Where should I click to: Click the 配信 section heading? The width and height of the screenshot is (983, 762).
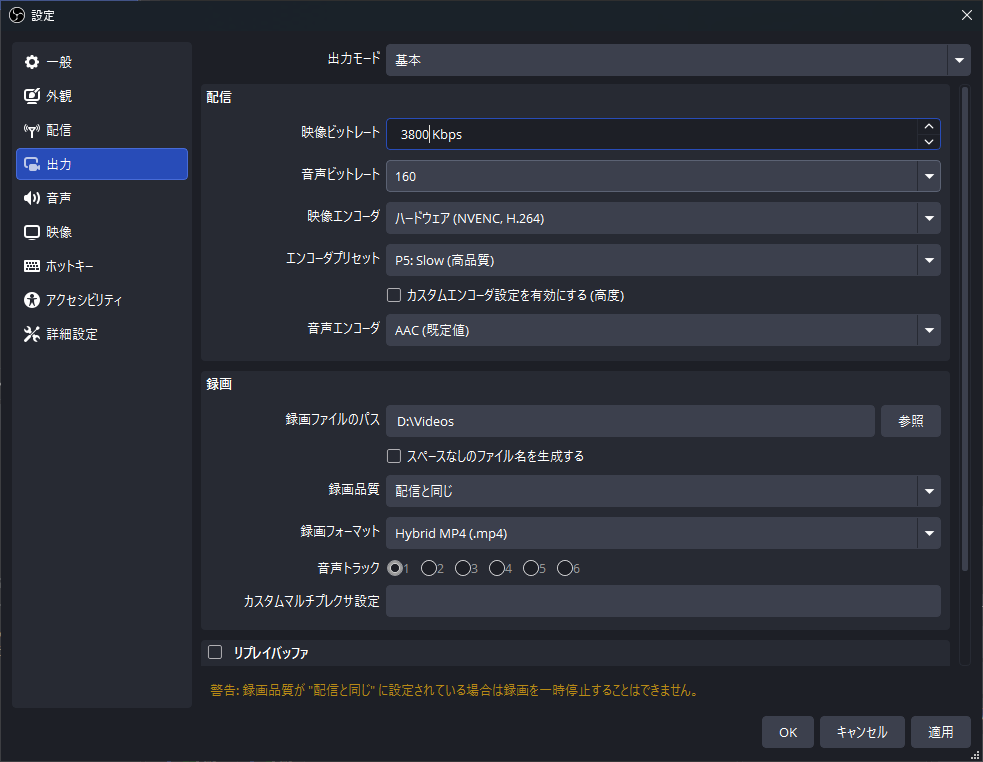(x=219, y=97)
